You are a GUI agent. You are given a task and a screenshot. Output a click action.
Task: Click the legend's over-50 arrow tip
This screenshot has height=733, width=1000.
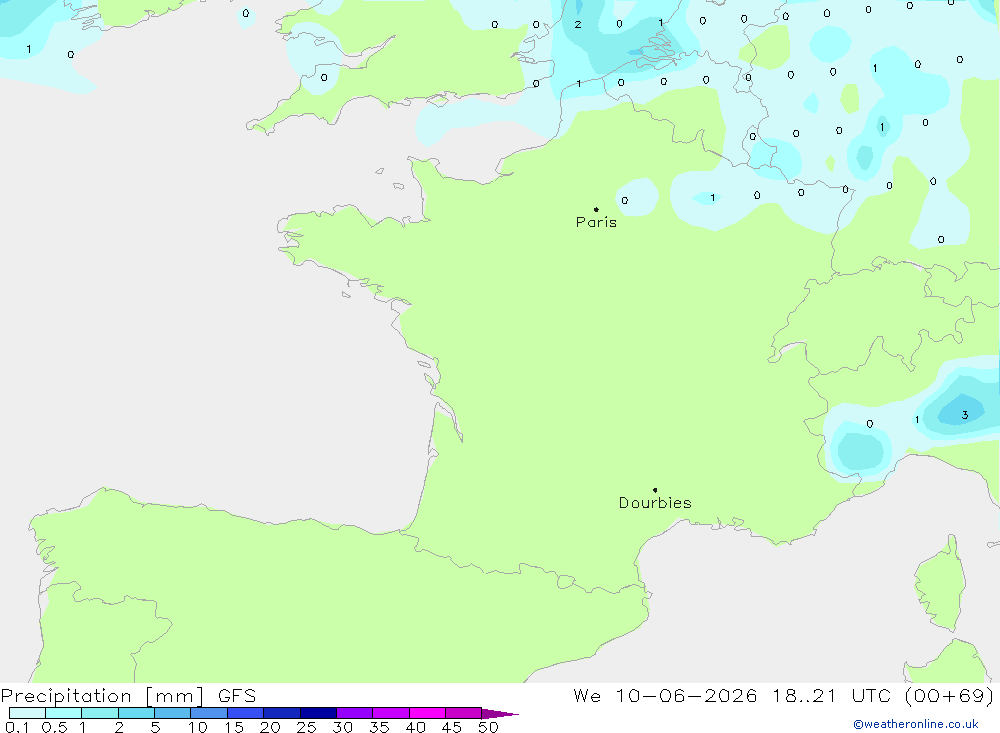coord(500,713)
